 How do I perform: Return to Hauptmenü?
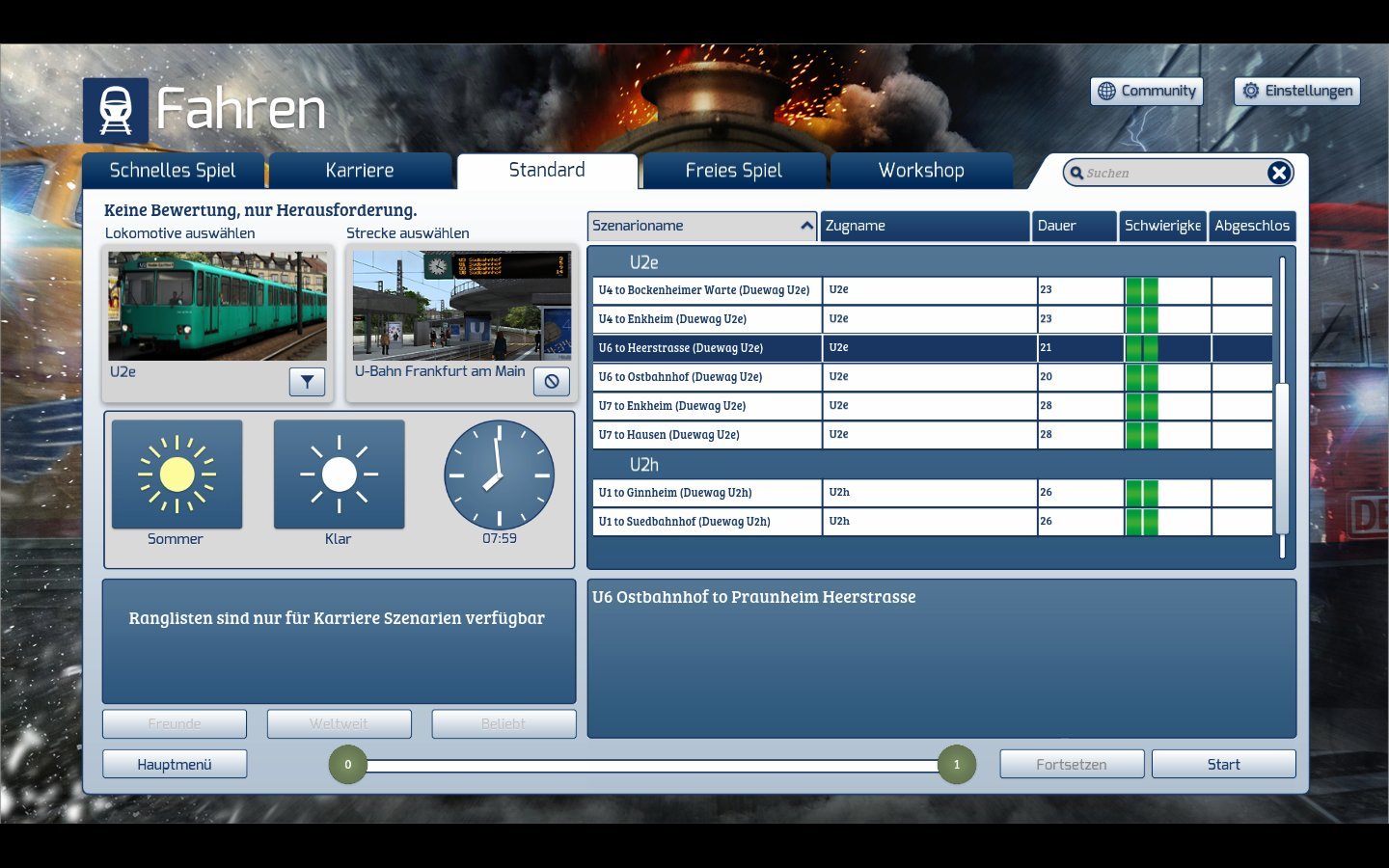click(175, 764)
